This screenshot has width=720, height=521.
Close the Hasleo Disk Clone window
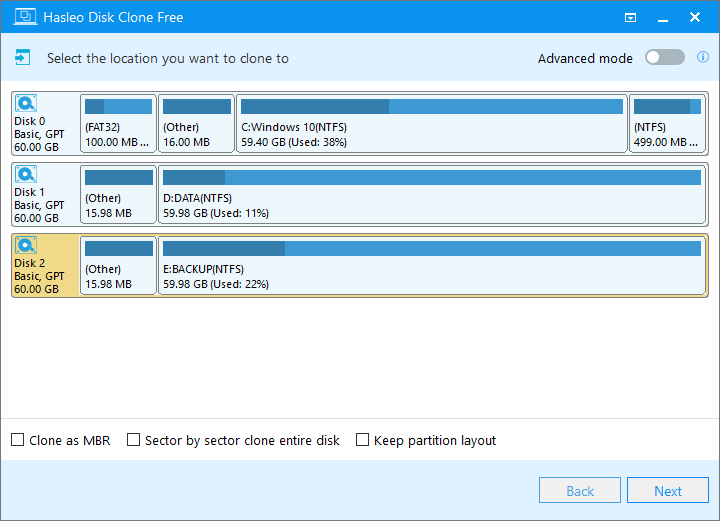[x=695, y=17]
